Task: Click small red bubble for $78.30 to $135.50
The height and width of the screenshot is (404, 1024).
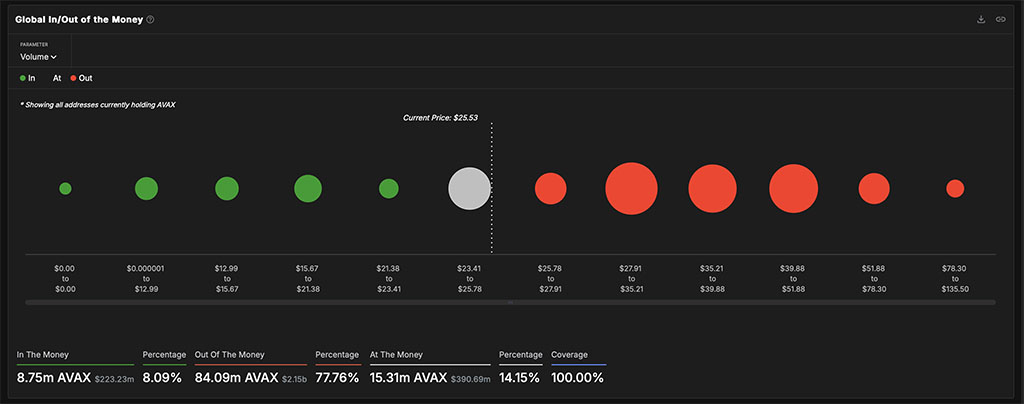Action: 955,189
